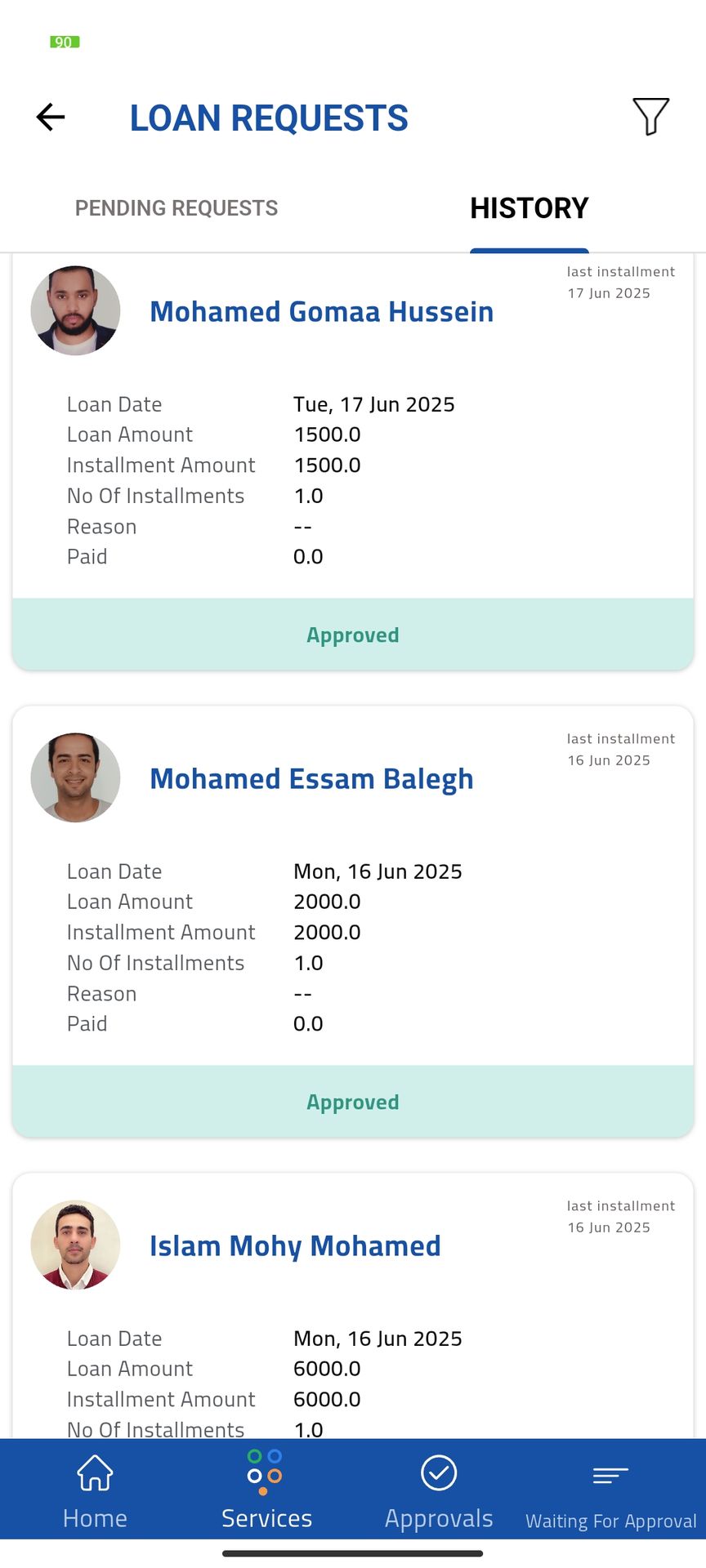The height and width of the screenshot is (1568, 706).
Task: Tap the Loan Requests page title
Action: [269, 118]
